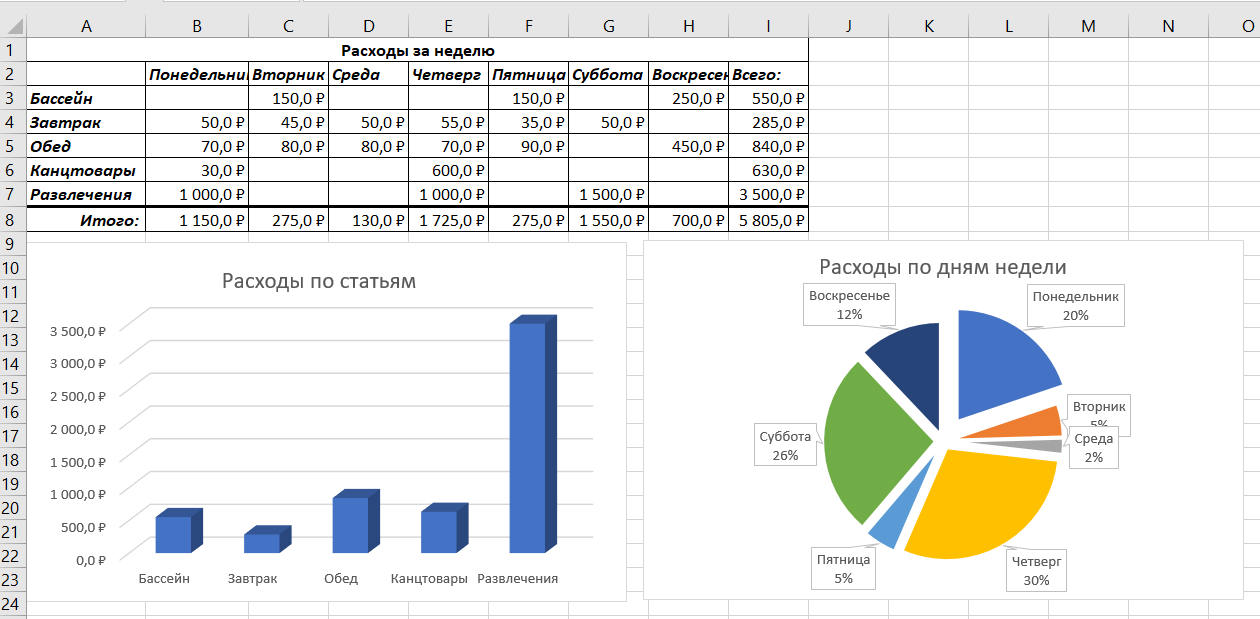Select the 'Завтрак' row label cell
Image resolution: width=1260 pixels, height=619 pixels.
(x=86, y=122)
